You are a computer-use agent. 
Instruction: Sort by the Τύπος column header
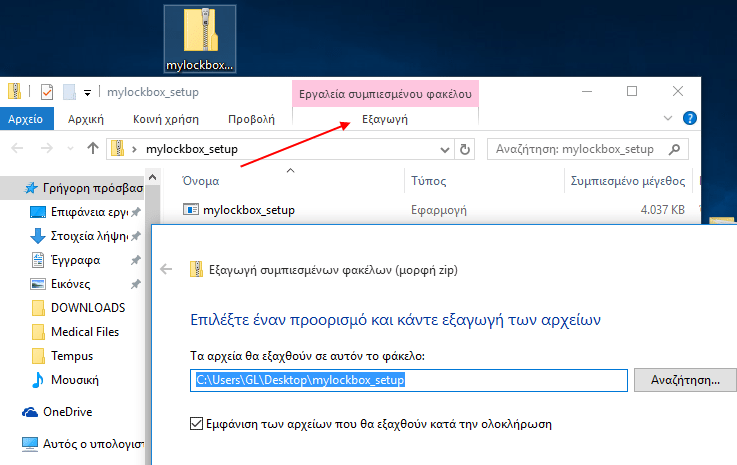tap(428, 181)
